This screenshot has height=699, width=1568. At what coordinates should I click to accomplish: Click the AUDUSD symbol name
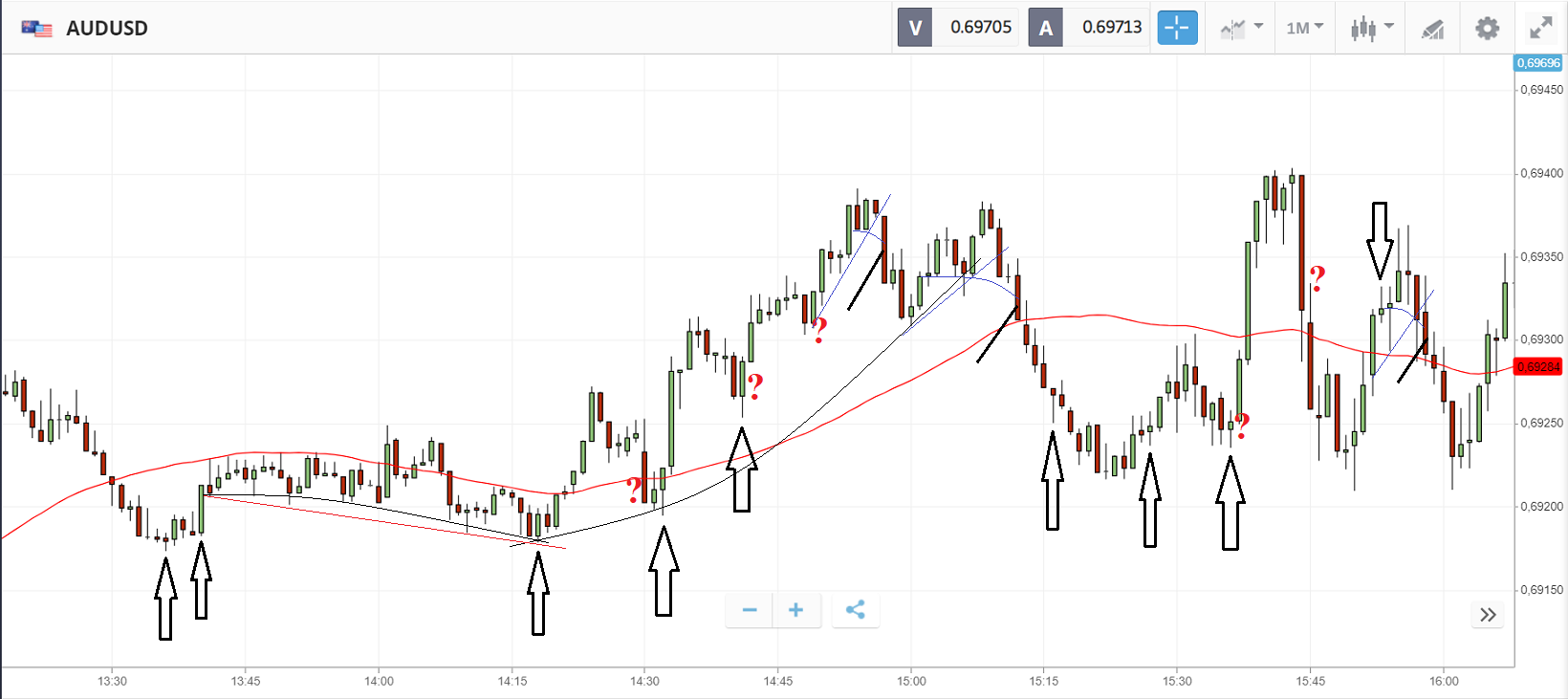coord(107,28)
